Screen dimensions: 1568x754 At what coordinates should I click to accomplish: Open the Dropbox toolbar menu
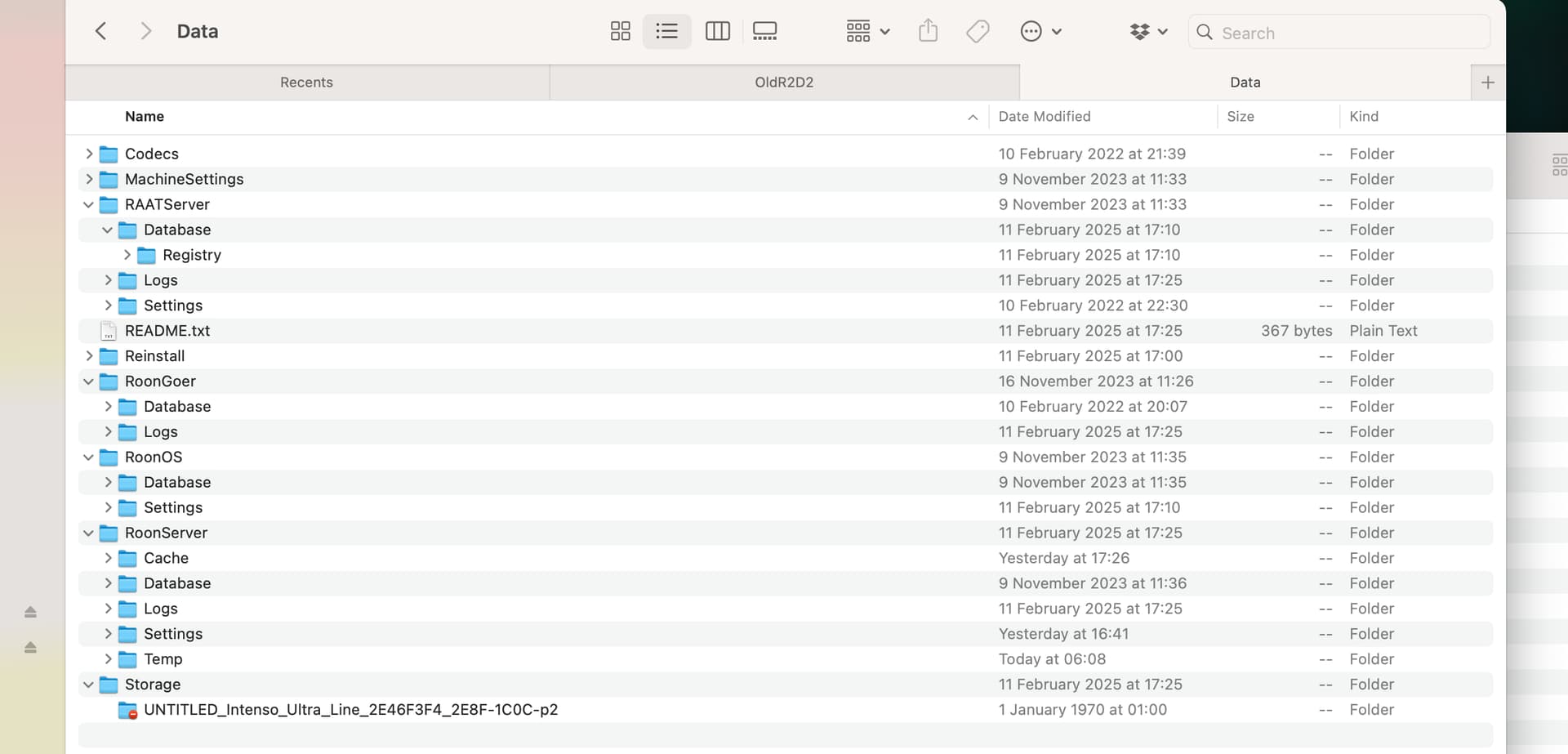1148,31
